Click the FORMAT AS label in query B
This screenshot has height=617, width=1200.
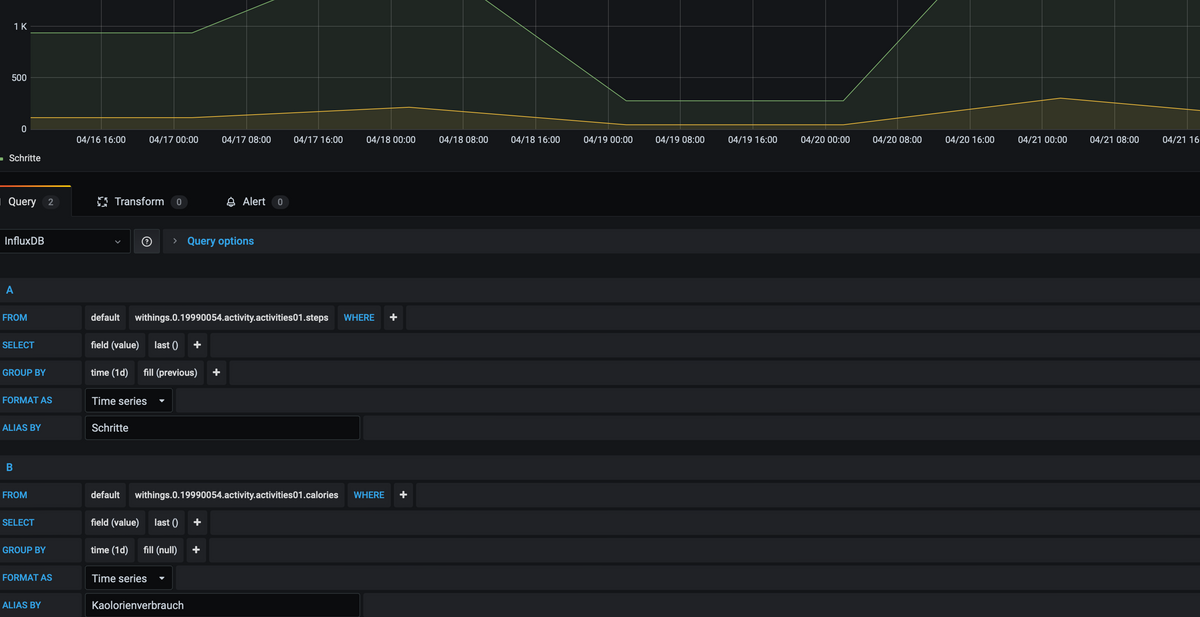[x=27, y=578]
